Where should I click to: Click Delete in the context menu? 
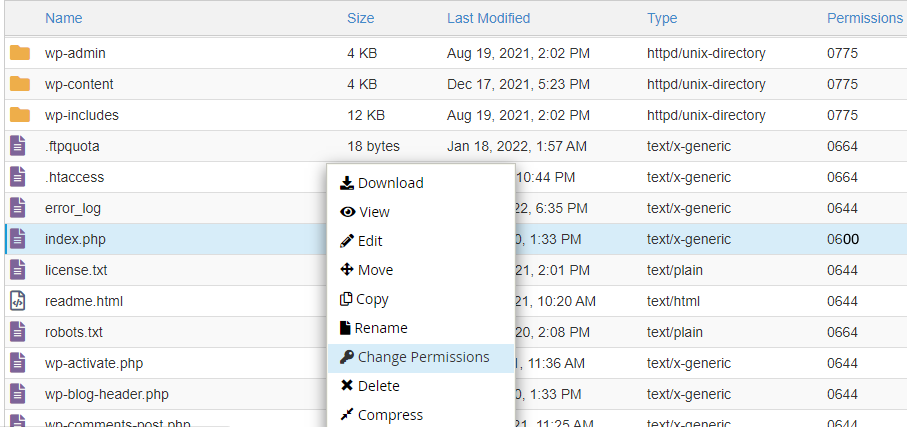377,386
